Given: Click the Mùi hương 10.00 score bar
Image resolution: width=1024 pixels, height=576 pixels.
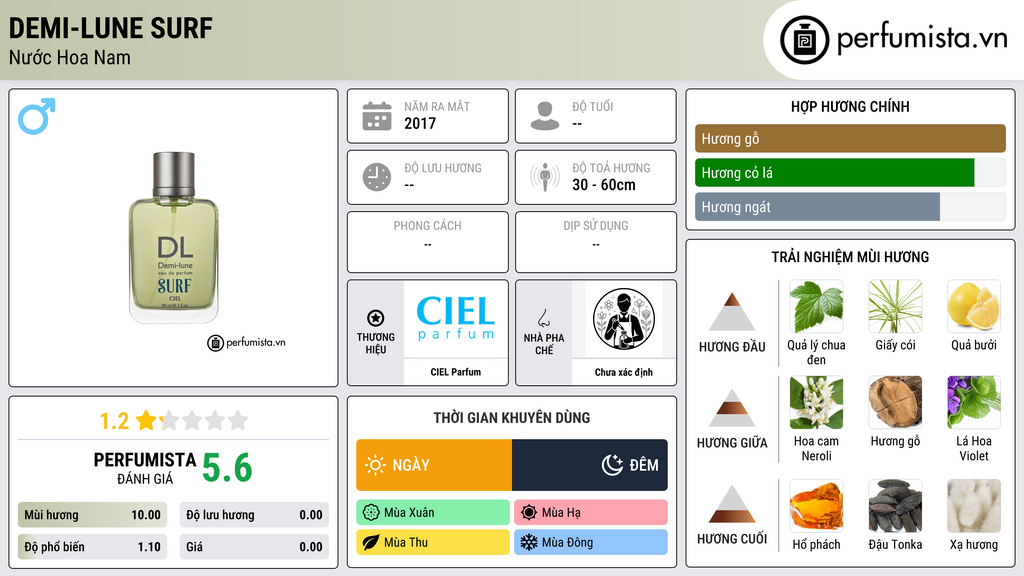Looking at the screenshot, I should (x=92, y=515).
